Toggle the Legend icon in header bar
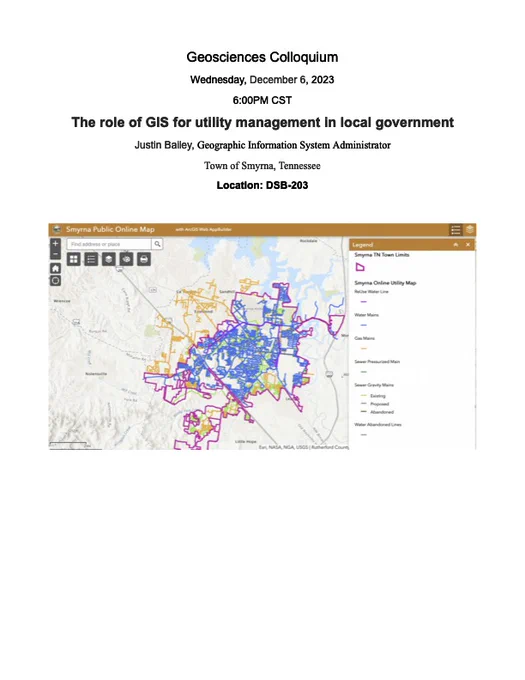This screenshot has height=680, width=525. pyautogui.click(x=455, y=229)
